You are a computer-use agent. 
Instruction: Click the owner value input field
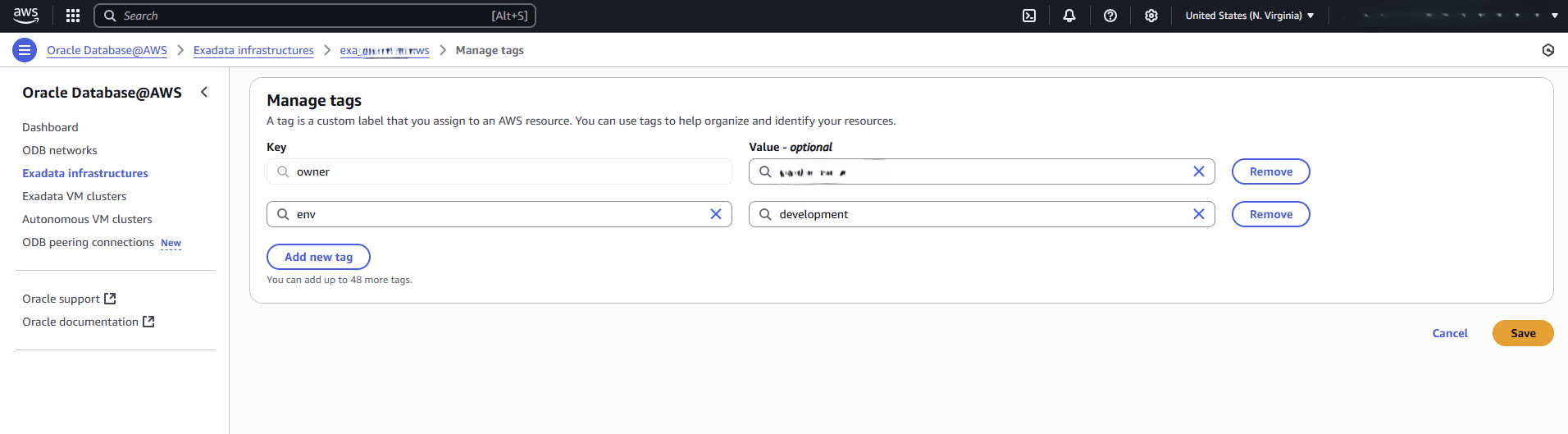982,171
